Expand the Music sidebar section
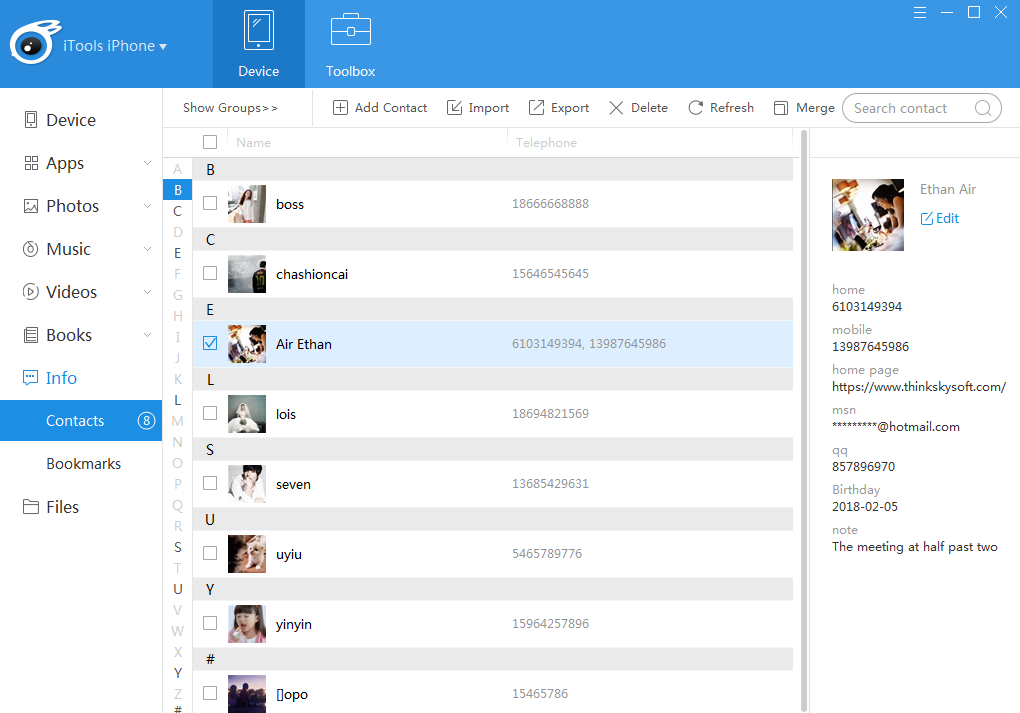This screenshot has height=713, width=1020. point(147,249)
